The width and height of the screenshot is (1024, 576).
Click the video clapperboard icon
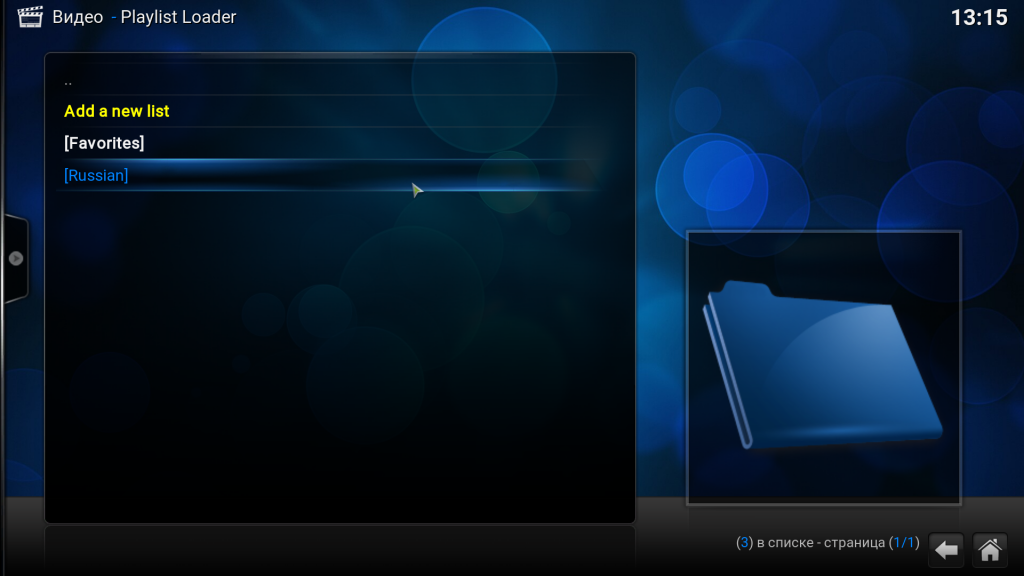[x=30, y=17]
